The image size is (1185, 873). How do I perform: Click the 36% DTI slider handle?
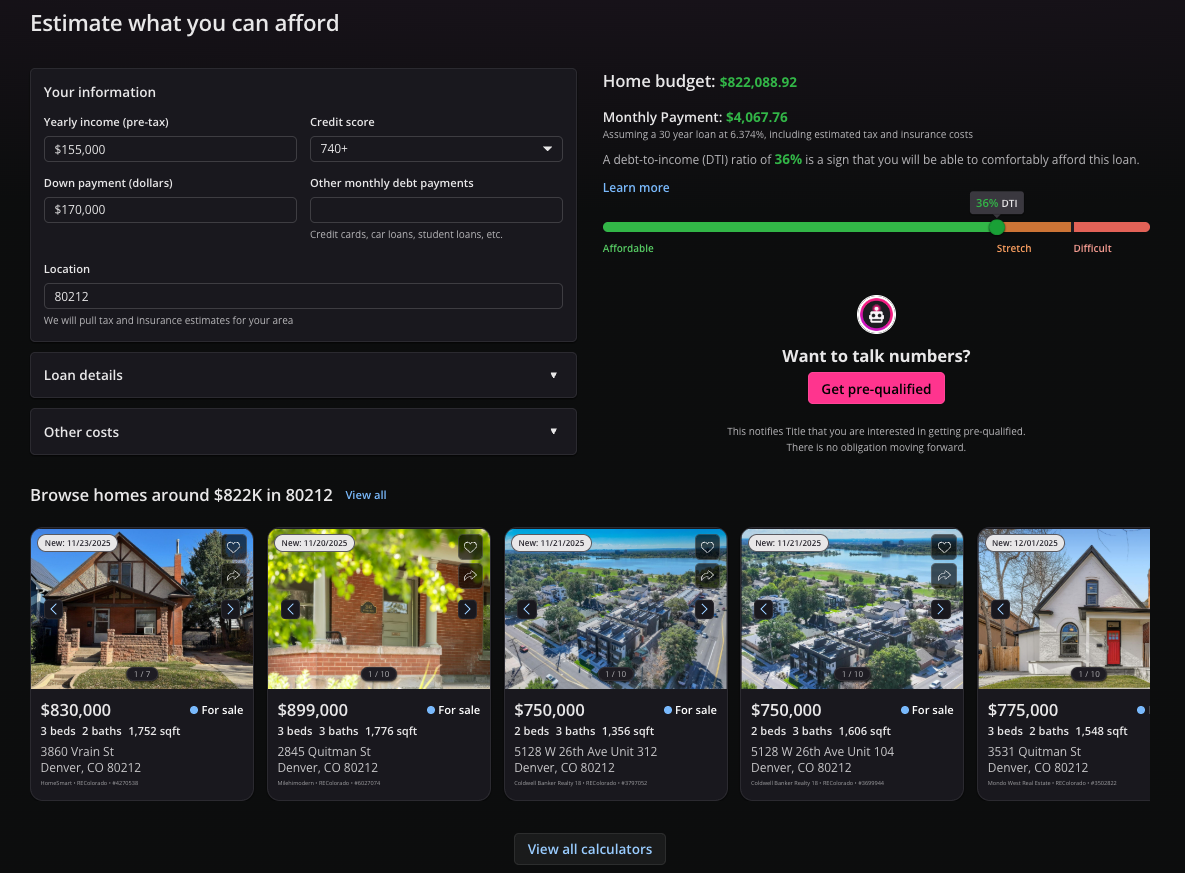(997, 227)
